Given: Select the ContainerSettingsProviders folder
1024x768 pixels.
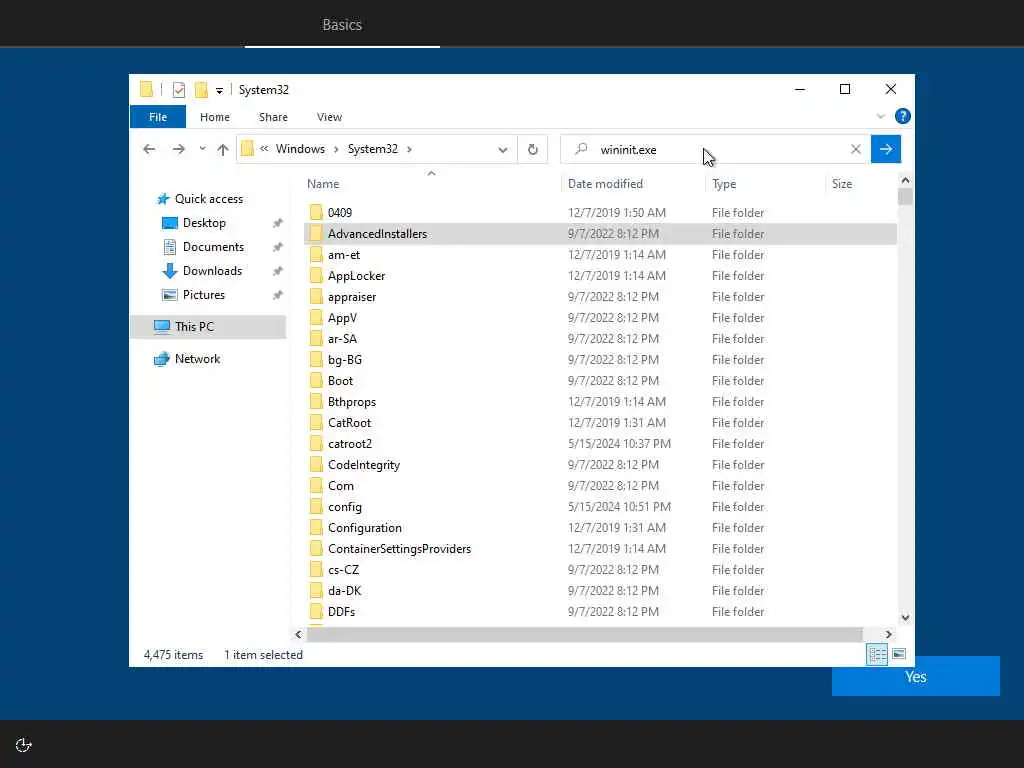Looking at the screenshot, I should 399,549.
